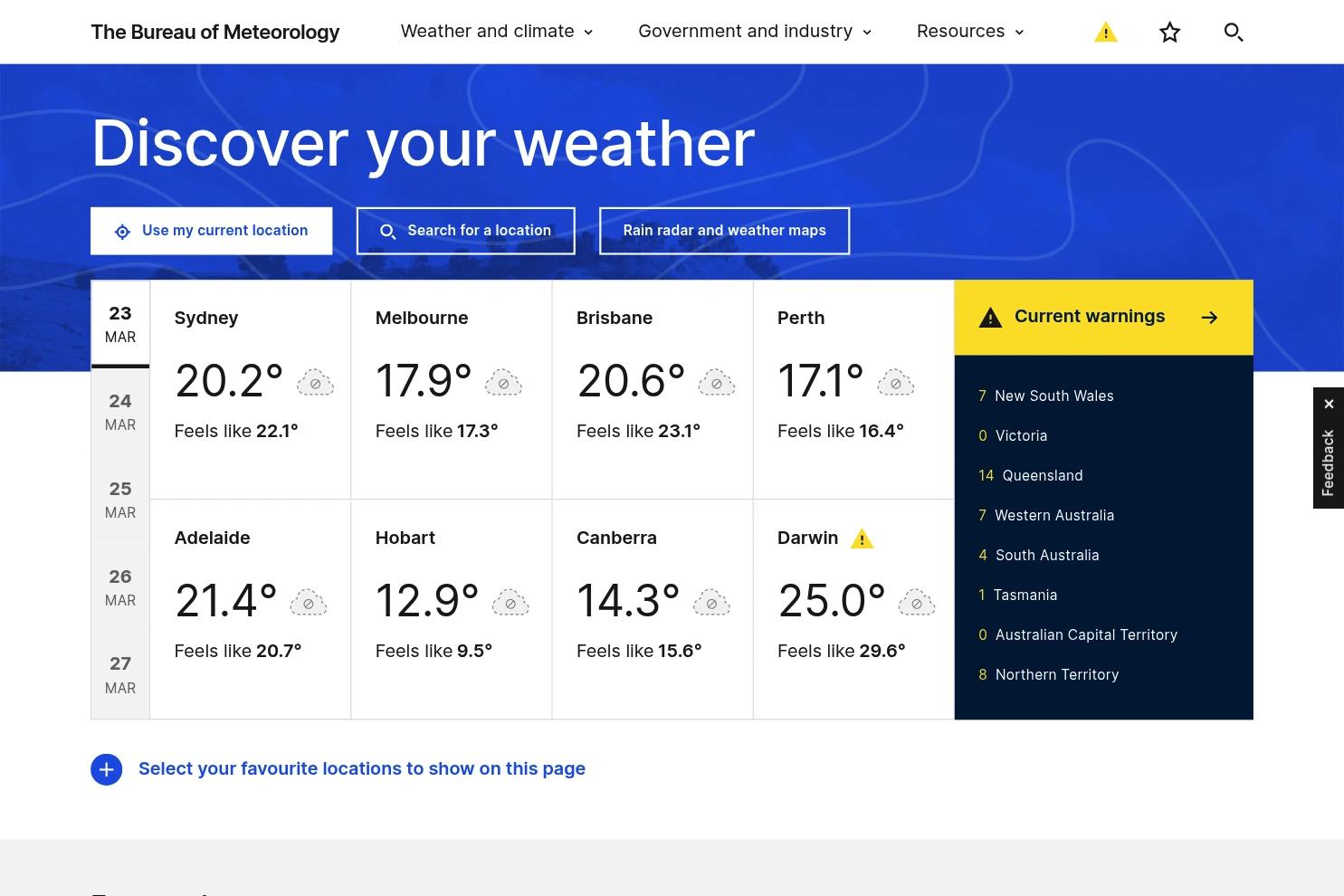Image resolution: width=1344 pixels, height=896 pixels.
Task: Click the Darwin weather condition cloud icon
Action: tap(917, 603)
